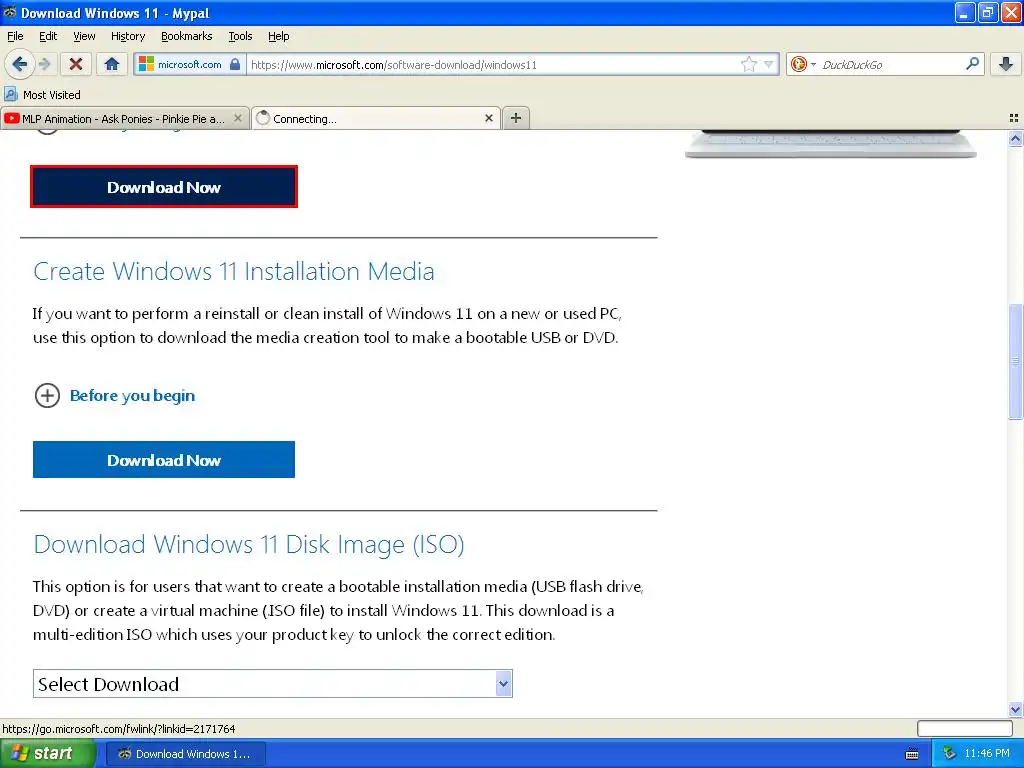Viewport: 1024px width, 768px height.
Task: Stop loading the page
Action: [76, 64]
